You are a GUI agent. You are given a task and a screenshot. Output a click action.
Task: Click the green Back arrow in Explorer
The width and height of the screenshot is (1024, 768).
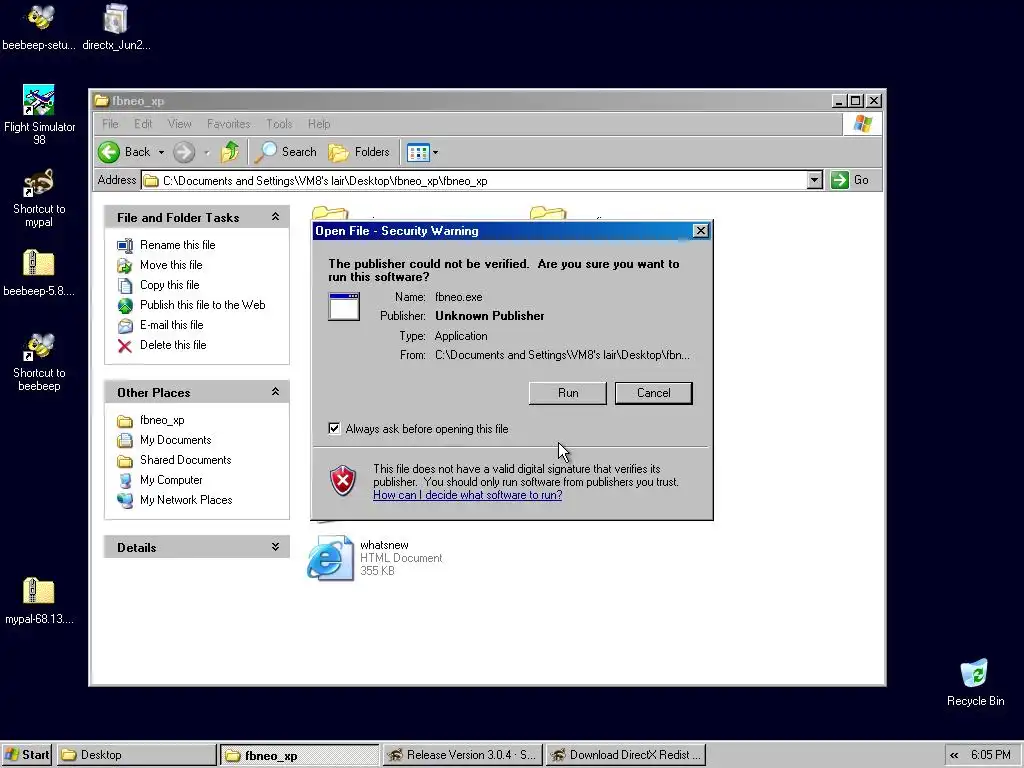click(109, 152)
